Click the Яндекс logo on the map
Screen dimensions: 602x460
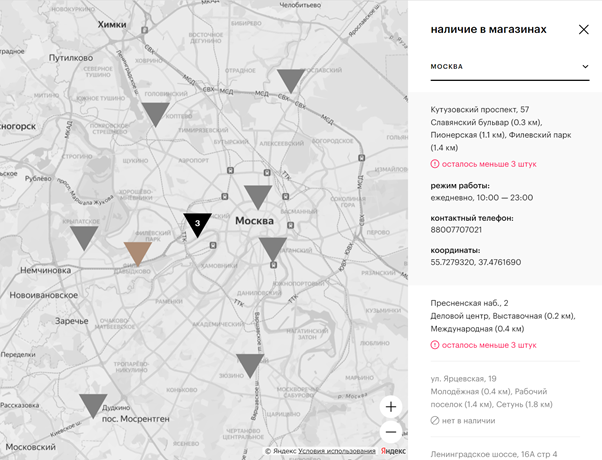click(x=392, y=452)
